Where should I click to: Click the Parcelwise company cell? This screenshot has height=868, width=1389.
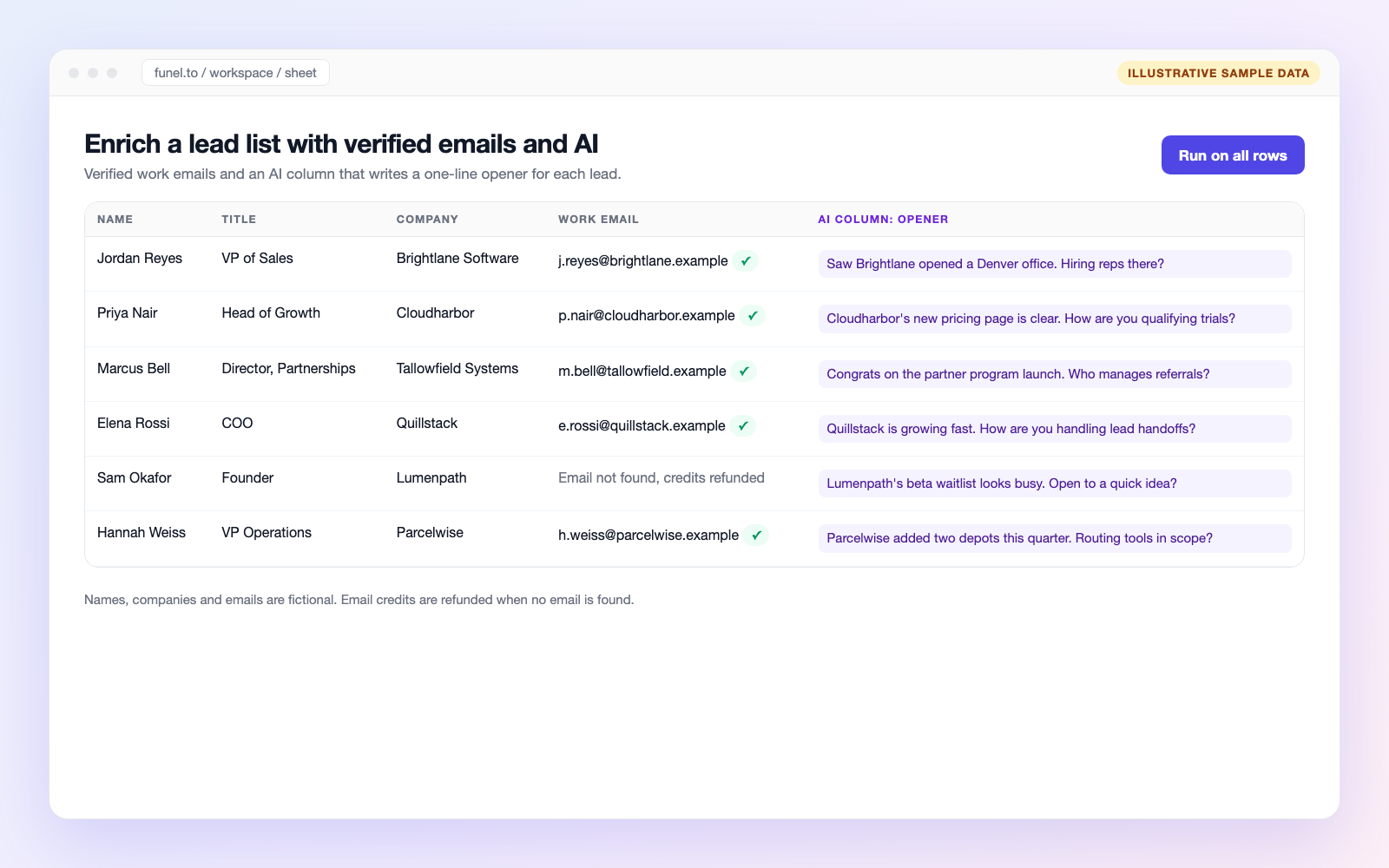430,533
